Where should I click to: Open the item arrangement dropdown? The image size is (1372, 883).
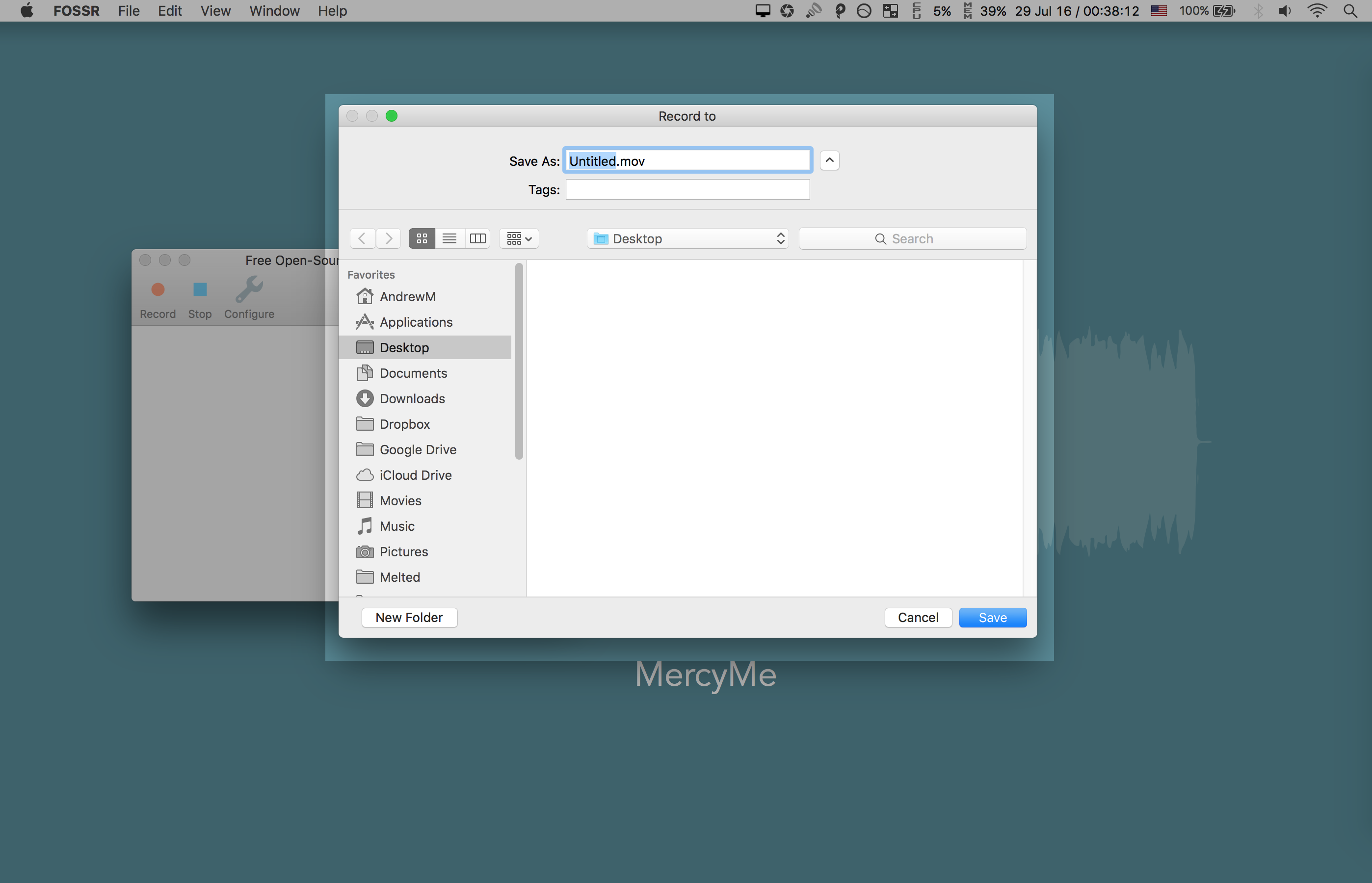click(519, 238)
